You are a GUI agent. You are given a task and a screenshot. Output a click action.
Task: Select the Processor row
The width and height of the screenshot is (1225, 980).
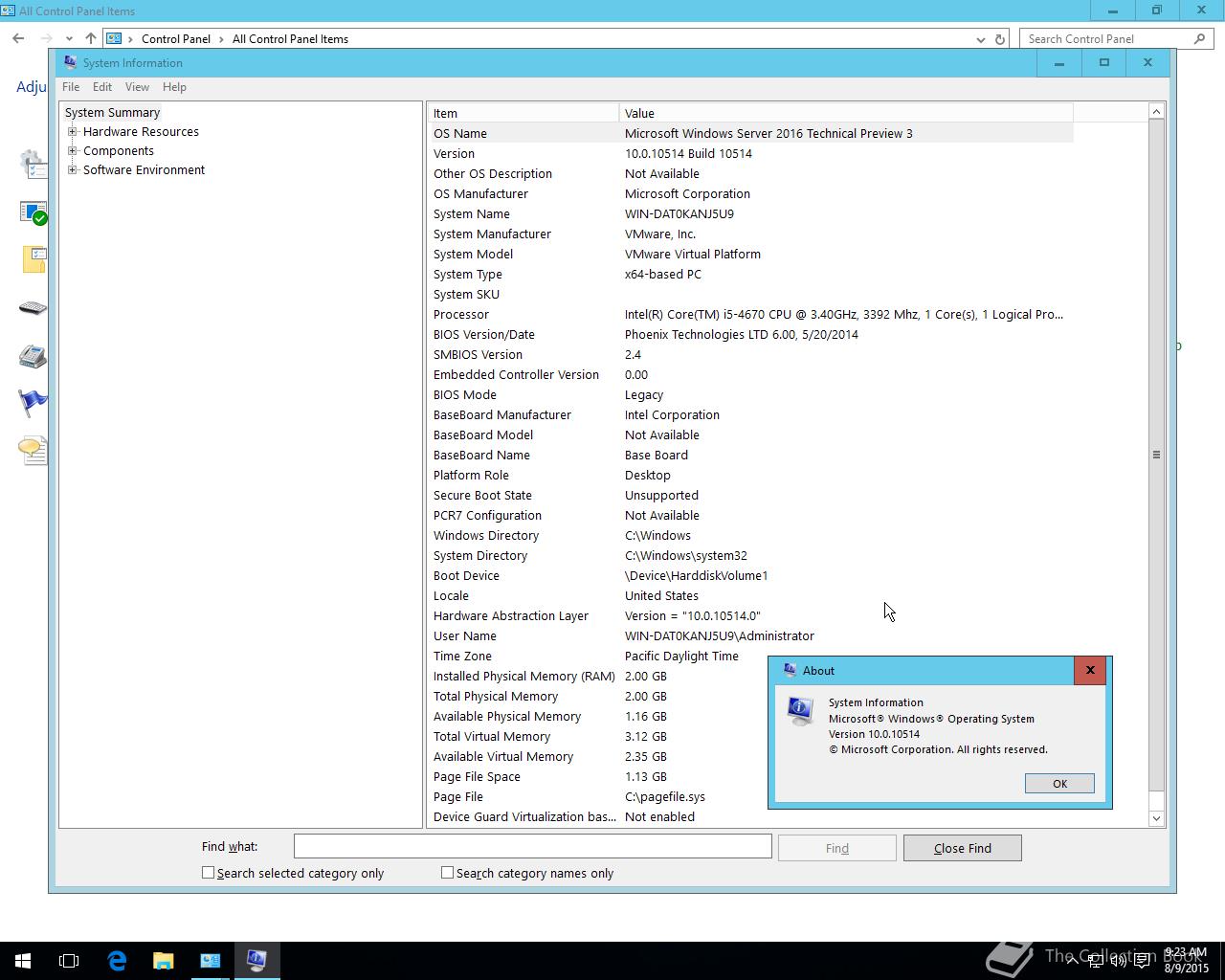click(x=750, y=314)
